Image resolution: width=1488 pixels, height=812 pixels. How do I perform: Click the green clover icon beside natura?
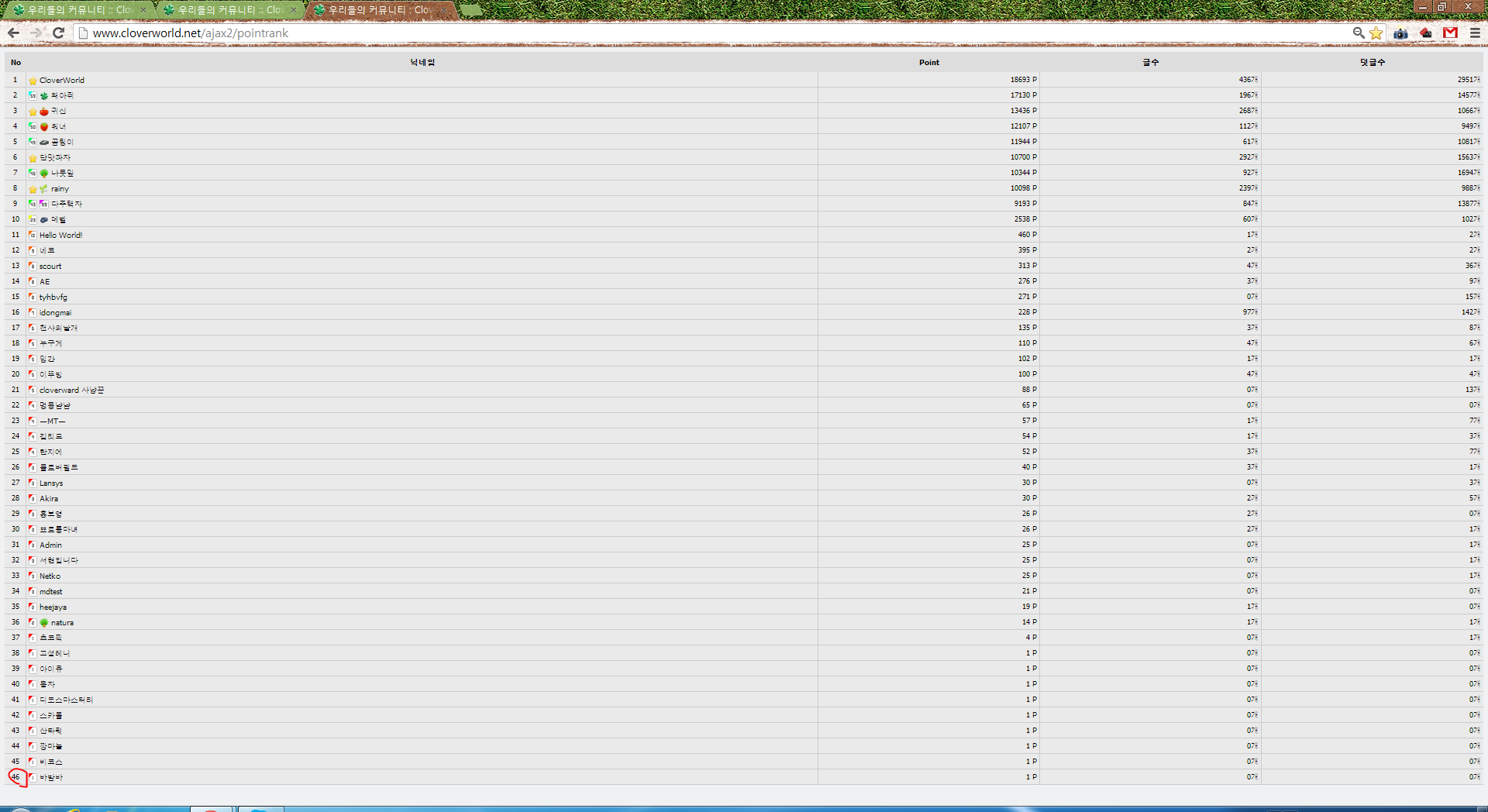pyautogui.click(x=44, y=623)
